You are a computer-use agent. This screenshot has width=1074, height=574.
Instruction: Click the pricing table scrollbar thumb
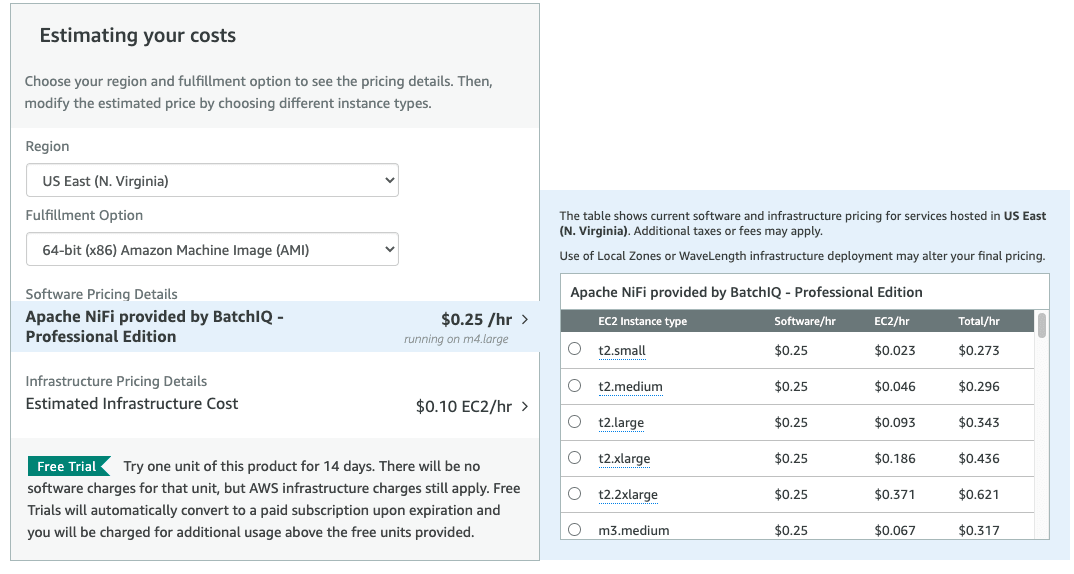(1042, 325)
